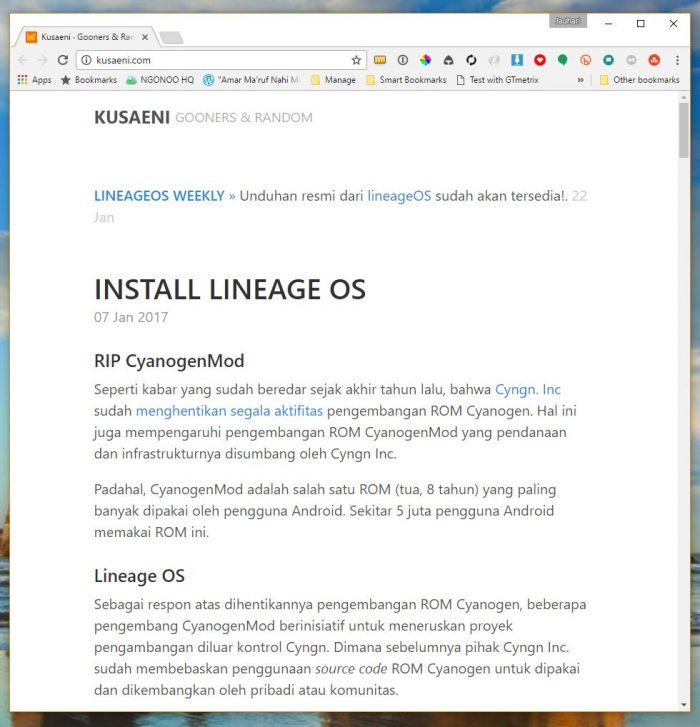Image resolution: width=700 pixels, height=727 pixels.
Task: Click the browser back arrow
Action: click(23, 60)
